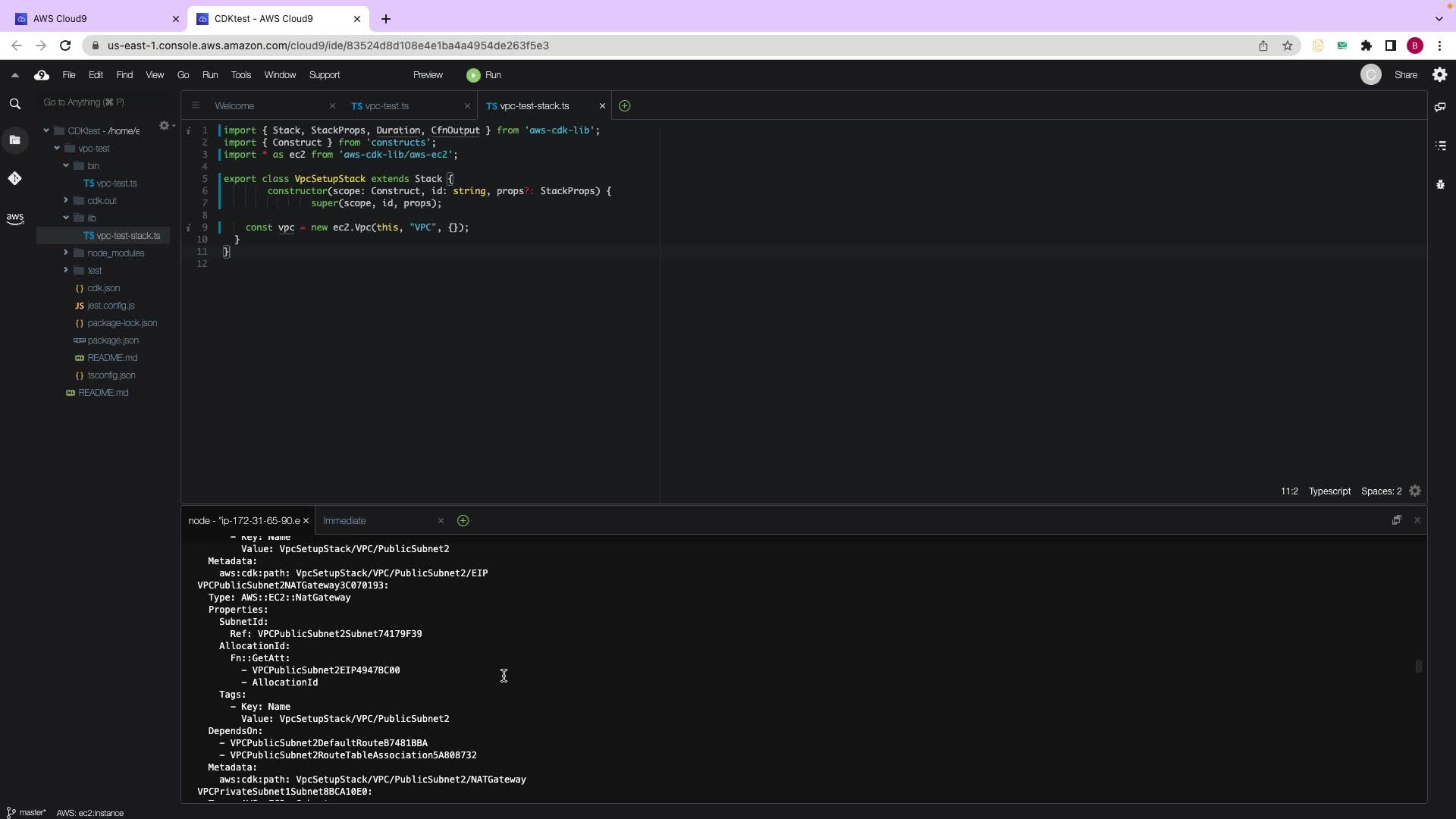The image size is (1456, 819).
Task: Open file tree settings gear dropdown
Action: coord(165,126)
